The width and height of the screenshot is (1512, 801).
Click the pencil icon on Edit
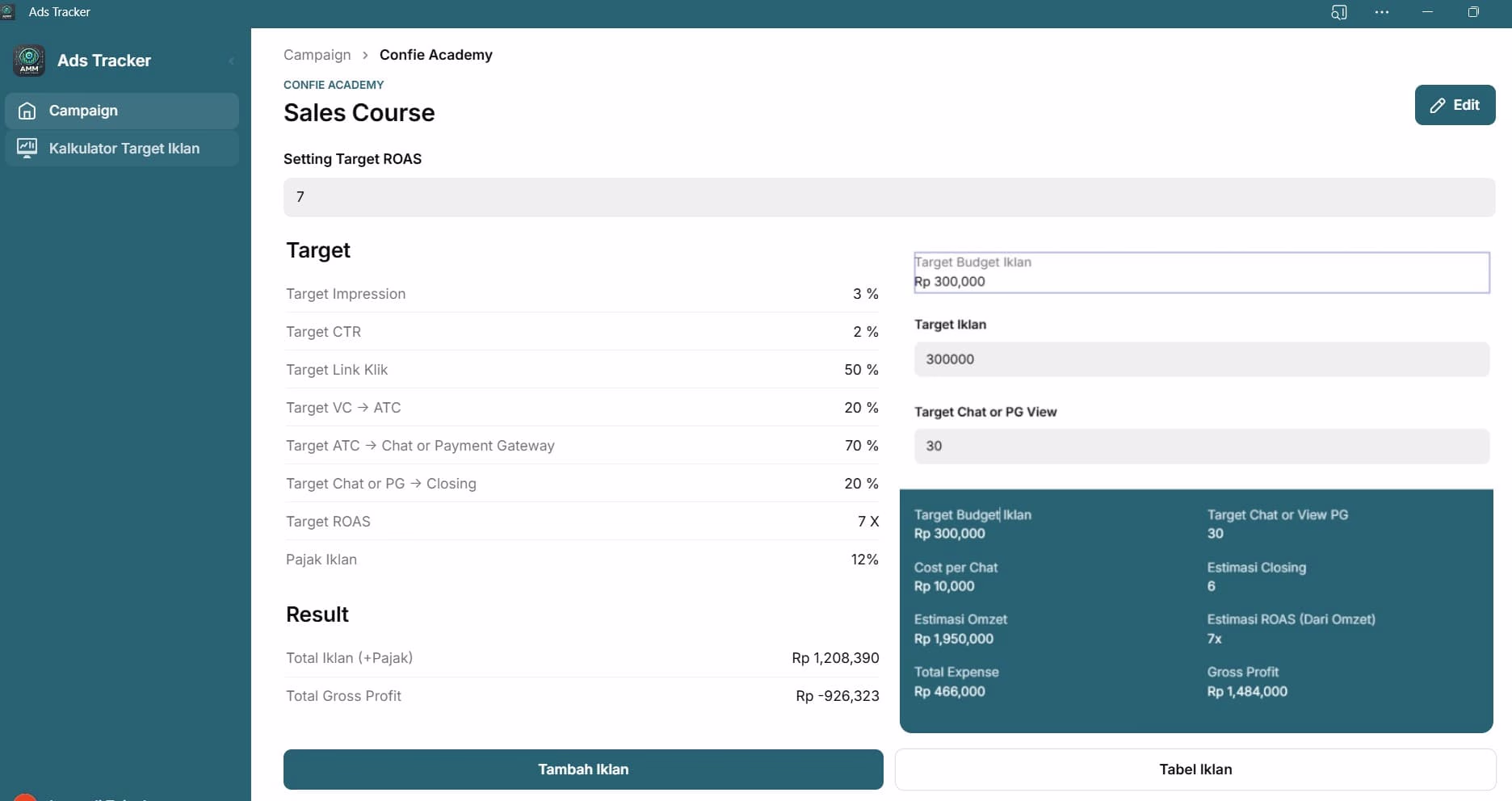click(x=1438, y=106)
